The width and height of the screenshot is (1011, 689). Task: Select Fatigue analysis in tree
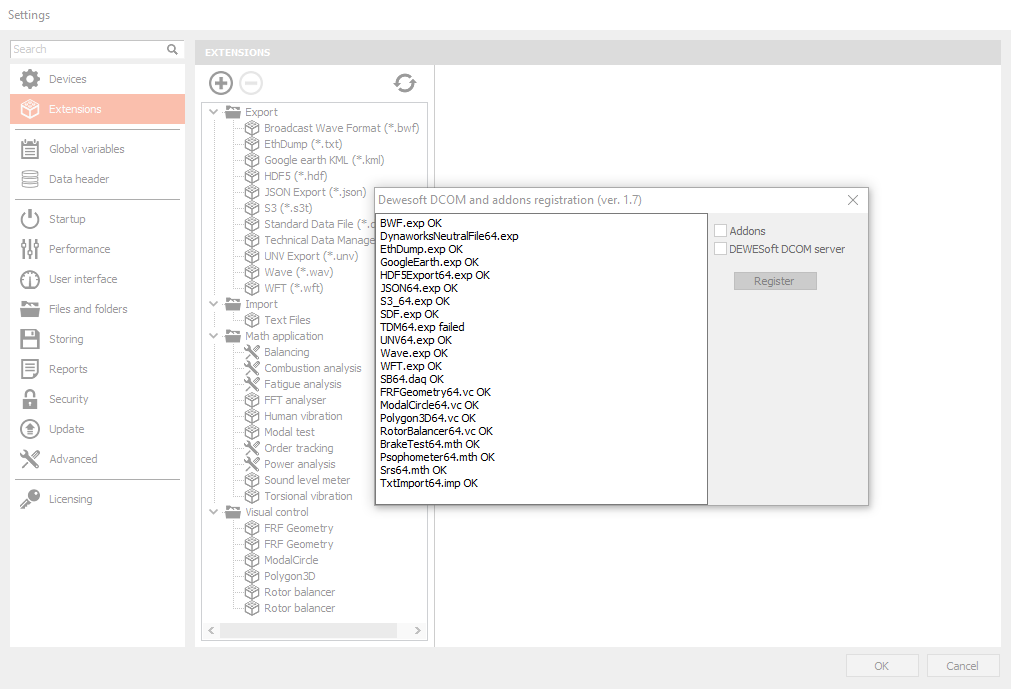pyautogui.click(x=303, y=384)
